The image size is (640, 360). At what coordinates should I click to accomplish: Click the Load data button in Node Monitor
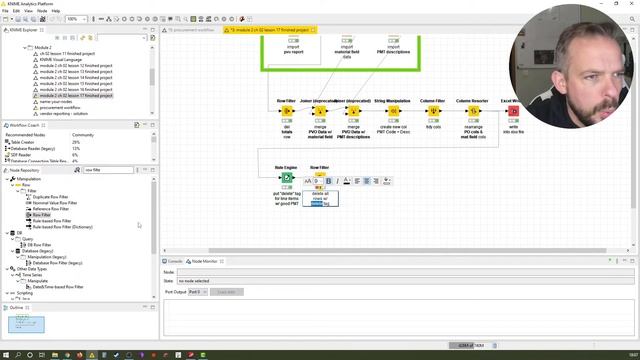point(227,292)
